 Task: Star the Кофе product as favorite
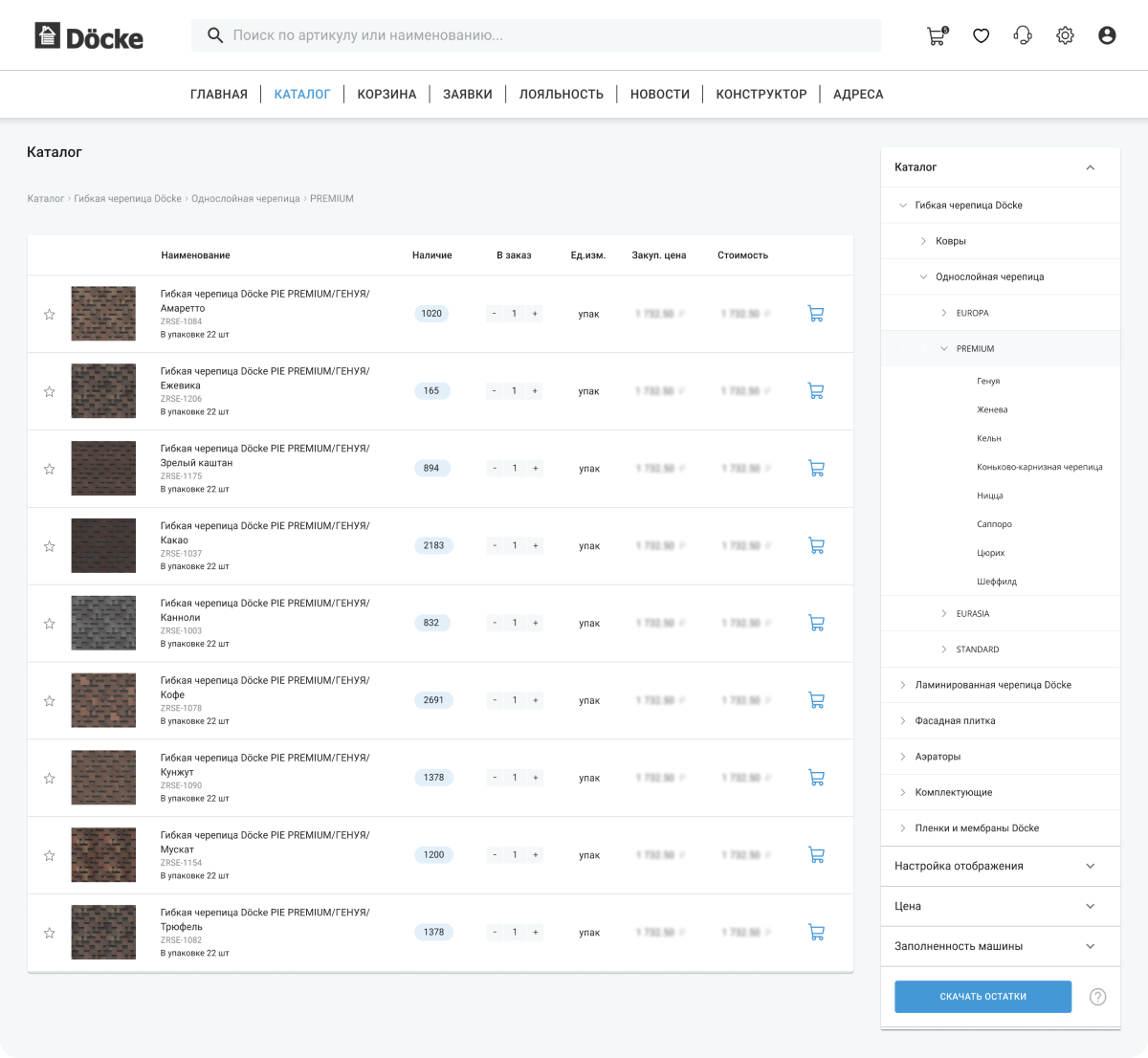tap(49, 701)
